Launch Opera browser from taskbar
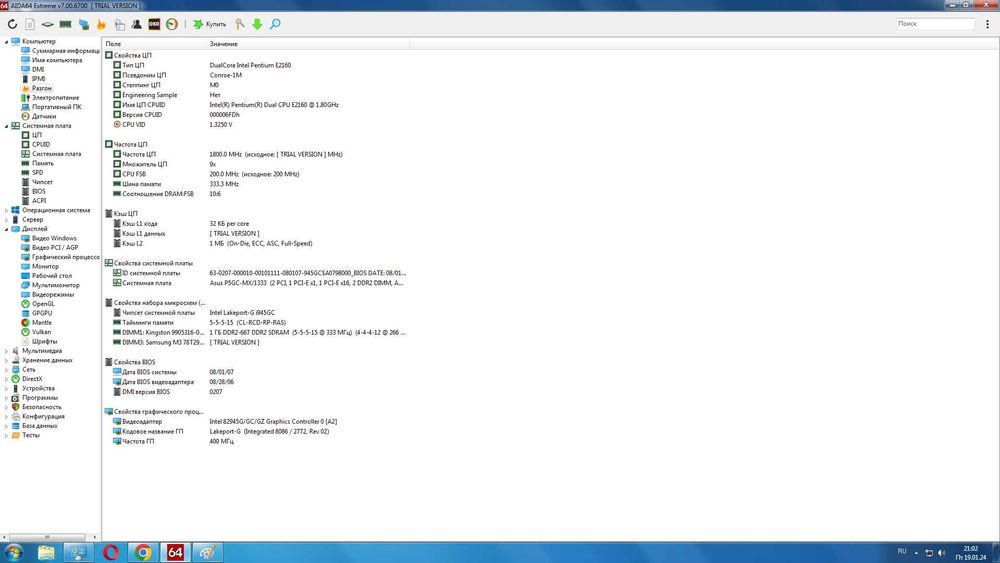 [x=111, y=552]
